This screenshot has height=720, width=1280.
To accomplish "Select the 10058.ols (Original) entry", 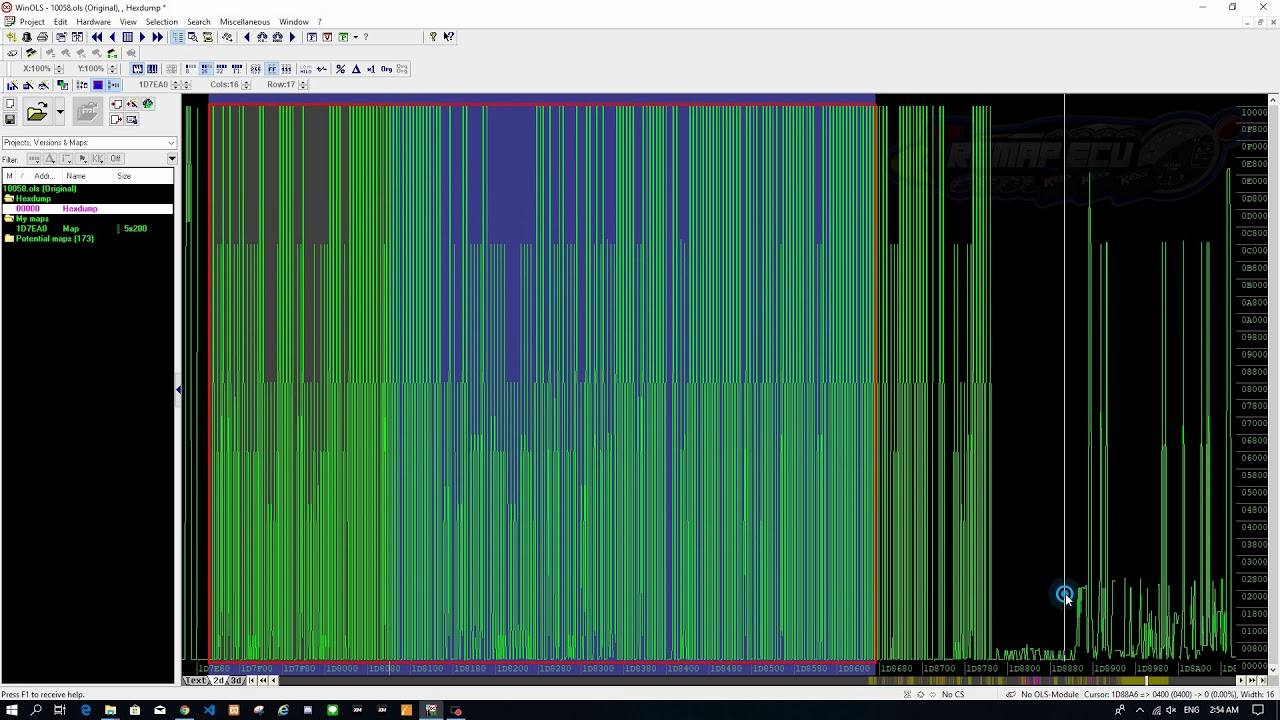I will point(40,189).
